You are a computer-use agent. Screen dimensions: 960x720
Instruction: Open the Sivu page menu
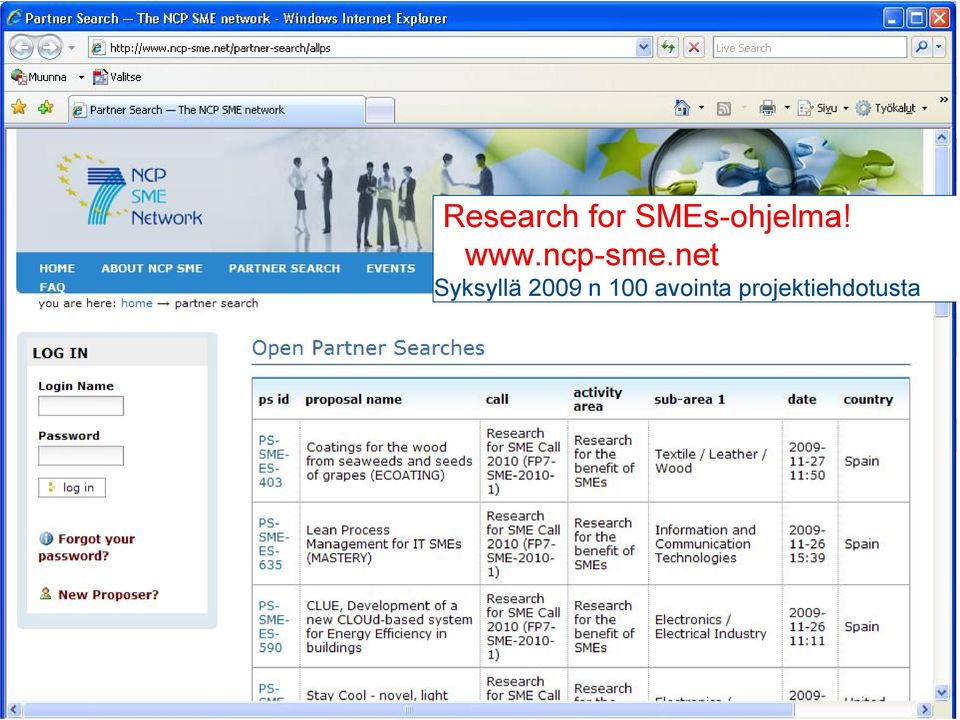pos(823,108)
